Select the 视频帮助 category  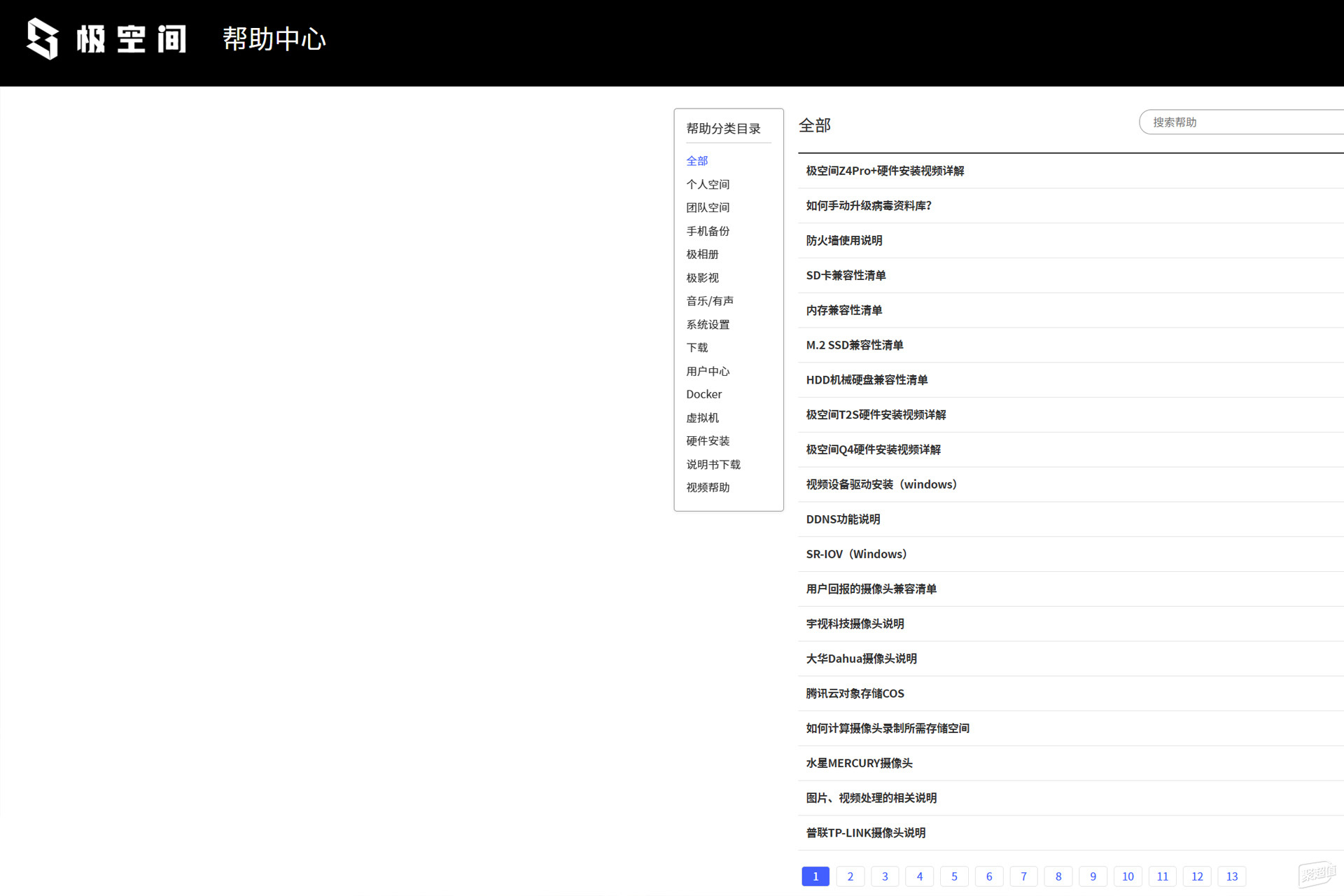coord(708,488)
